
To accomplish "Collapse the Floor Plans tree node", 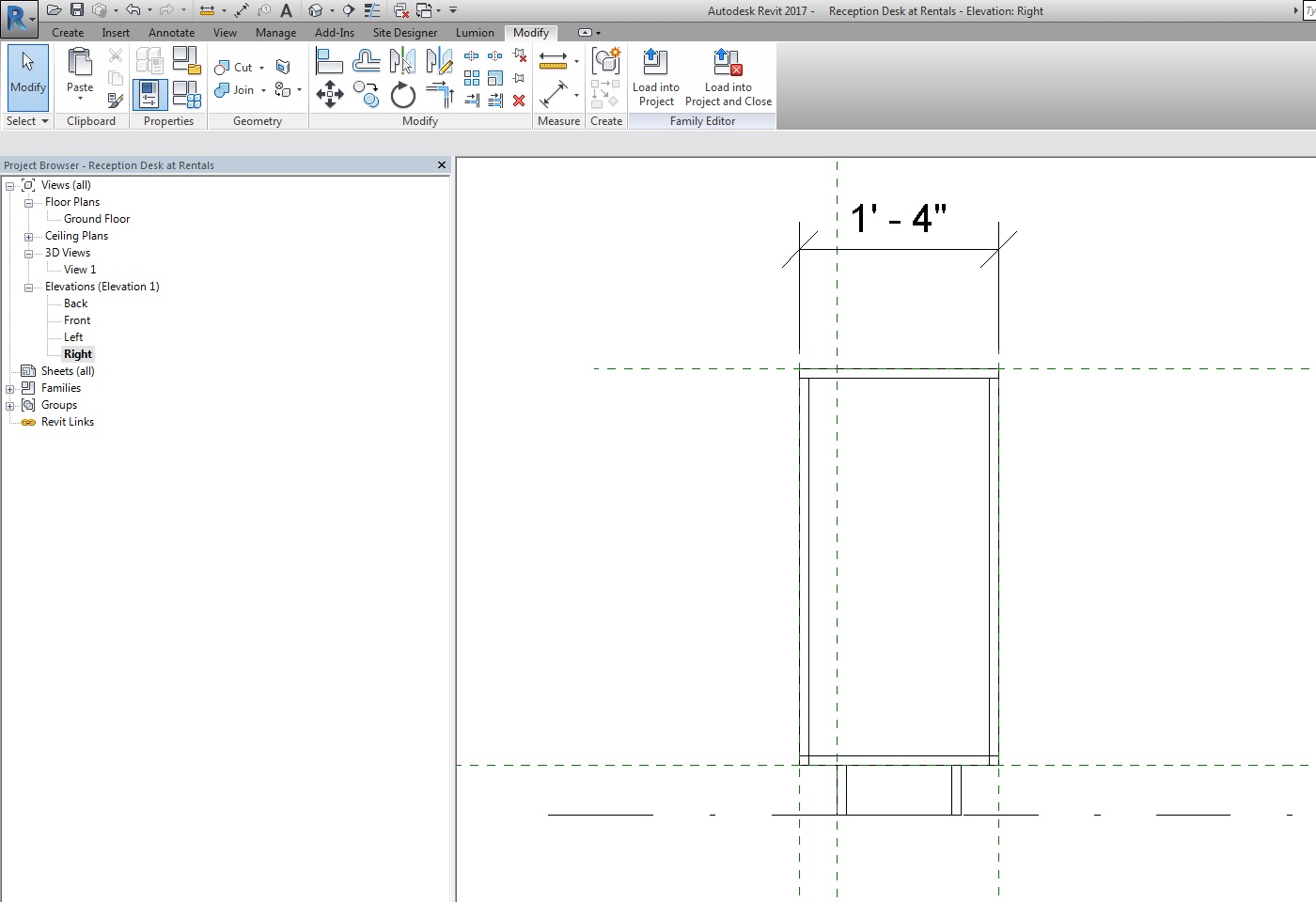I will (28, 202).
